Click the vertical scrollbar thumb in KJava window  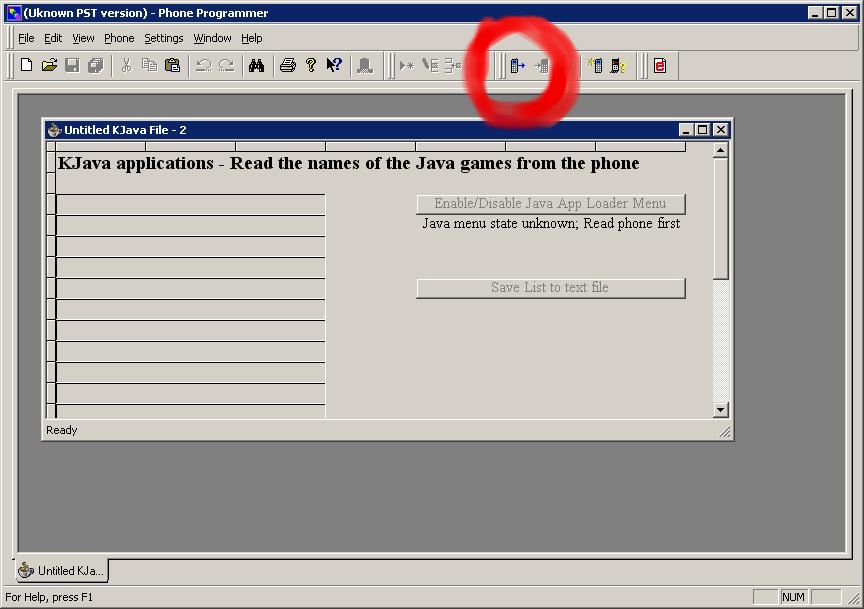(x=720, y=218)
